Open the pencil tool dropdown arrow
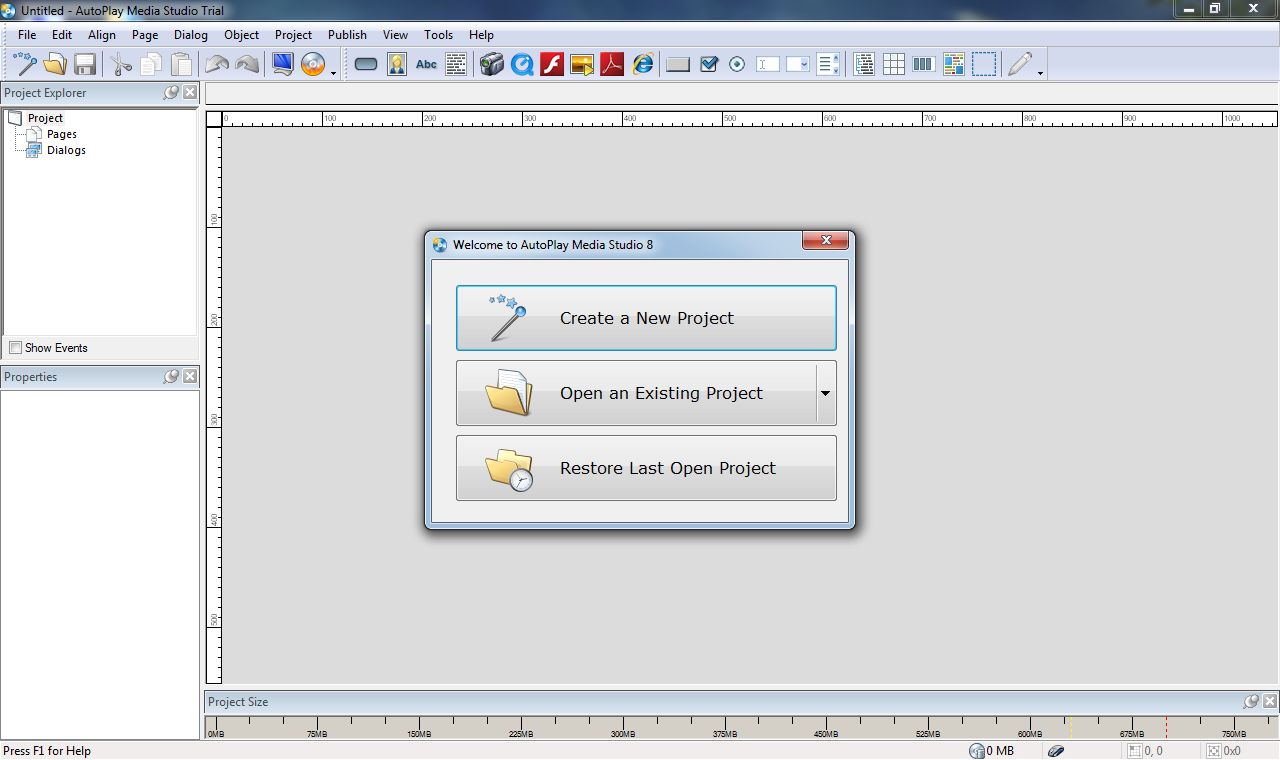 1040,72
